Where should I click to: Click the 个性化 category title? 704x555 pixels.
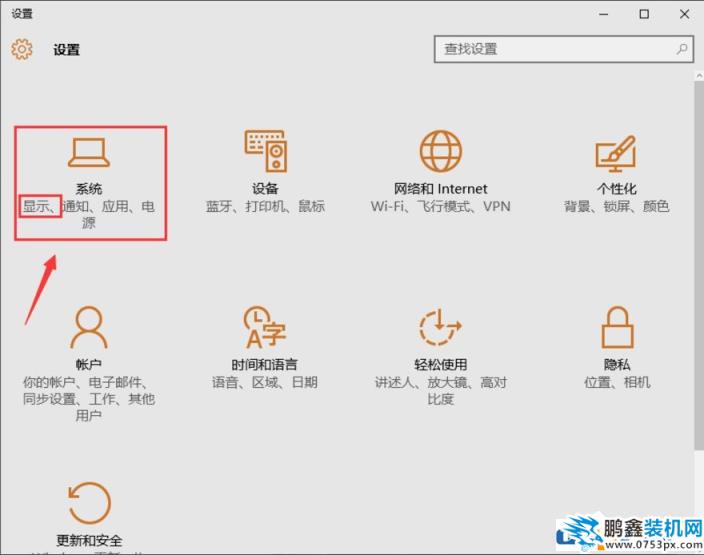(x=616, y=189)
